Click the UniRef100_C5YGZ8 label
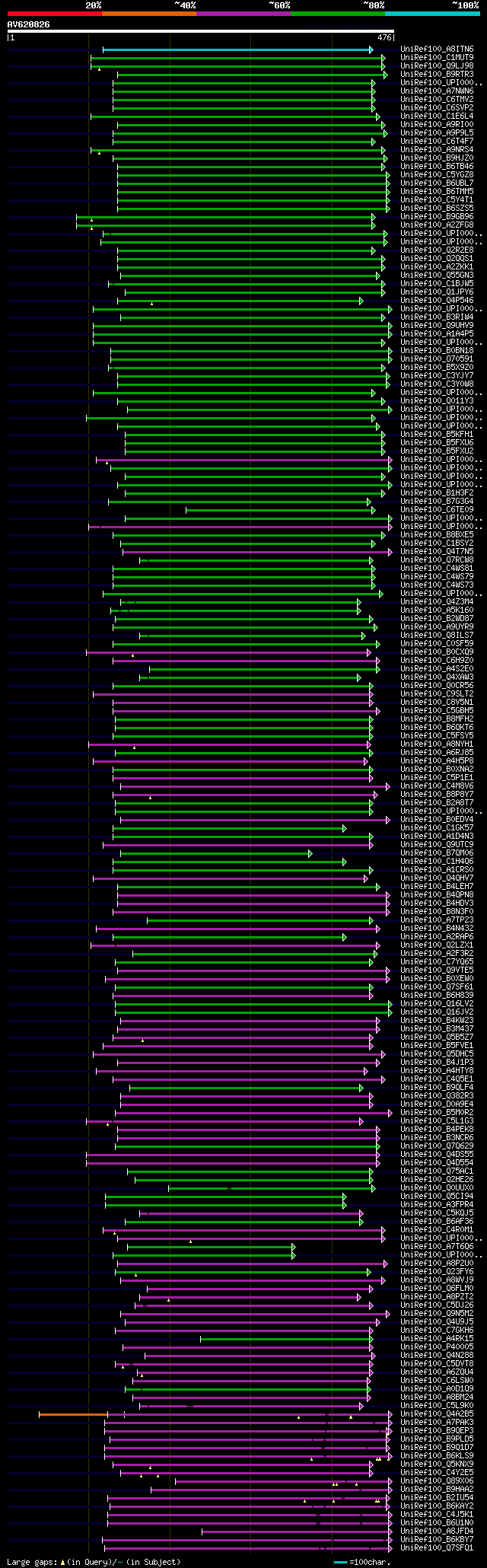The height and width of the screenshot is (1568, 487). 437,175
